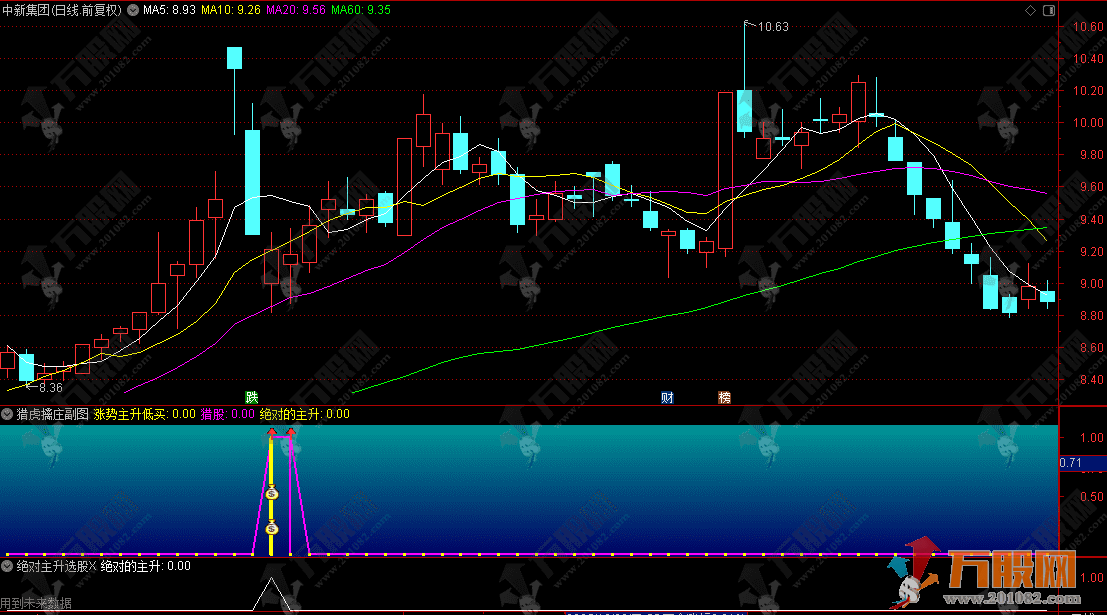Image resolution: width=1107 pixels, height=615 pixels.
Task: Click the orange 榜 ranking marker
Action: pos(724,397)
